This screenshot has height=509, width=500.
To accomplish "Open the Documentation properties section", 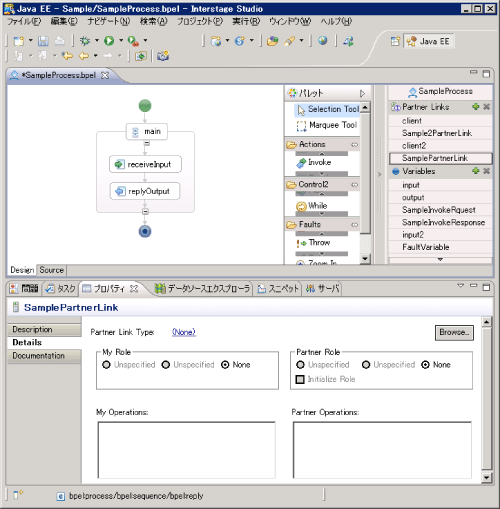I will (44, 356).
